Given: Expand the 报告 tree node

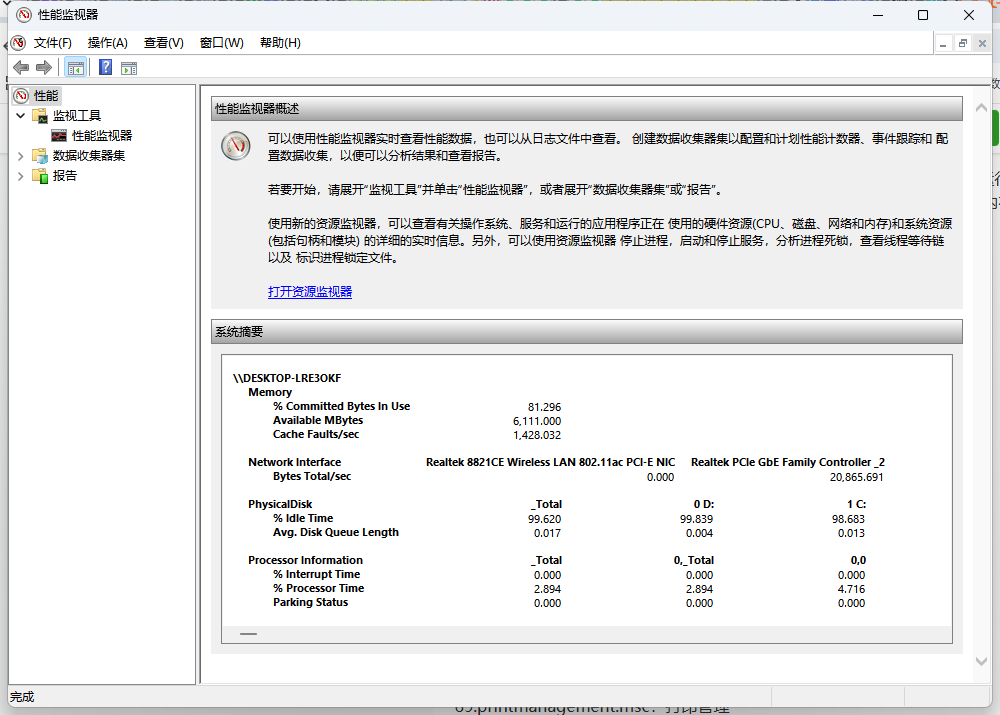Looking at the screenshot, I should pyautogui.click(x=20, y=176).
